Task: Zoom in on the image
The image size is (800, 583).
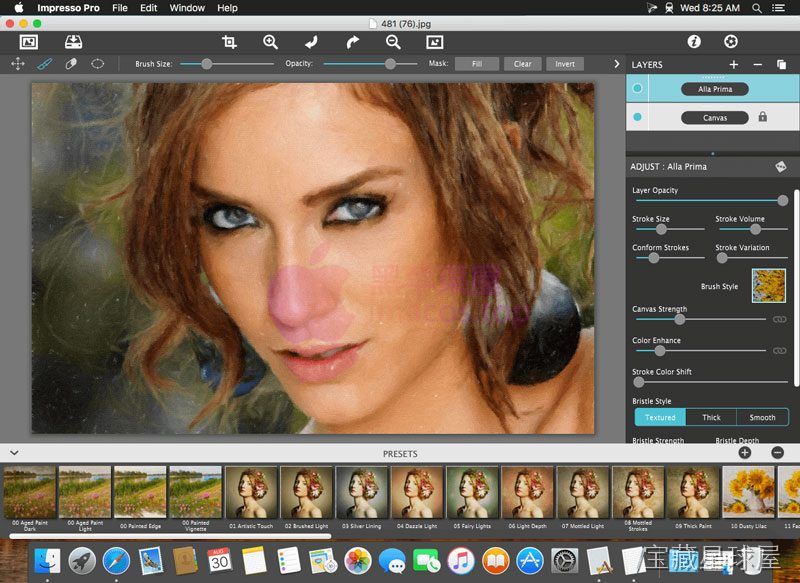Action: point(270,42)
